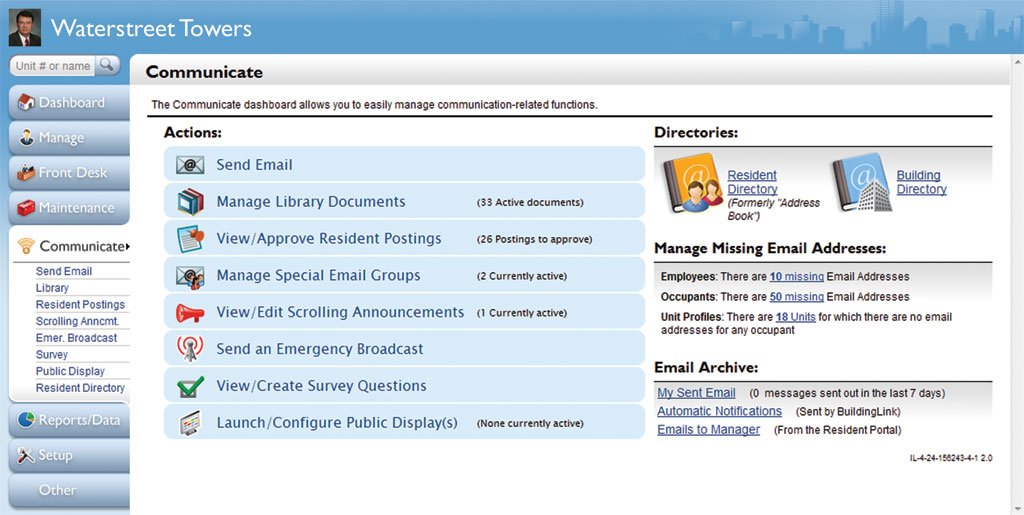
Task: Open the Reports/Data menu
Action: coord(69,420)
